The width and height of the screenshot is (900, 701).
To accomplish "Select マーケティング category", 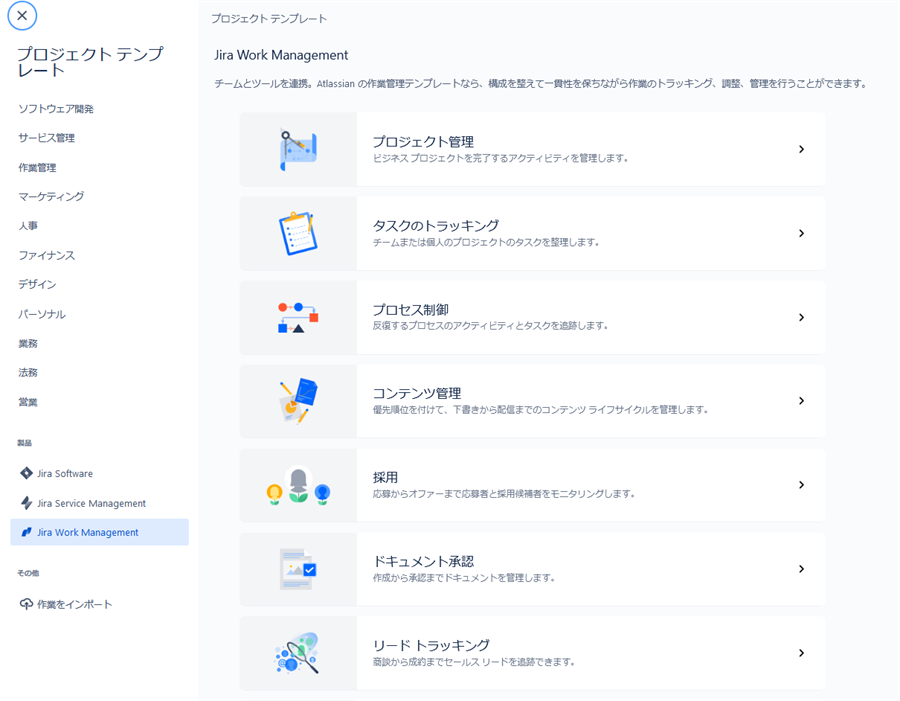I will pos(51,196).
